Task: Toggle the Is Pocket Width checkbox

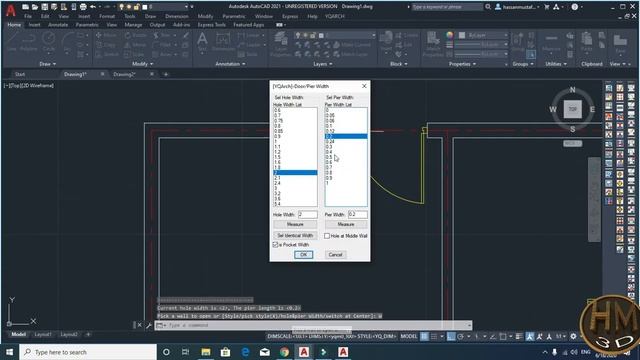Action: coord(276,244)
